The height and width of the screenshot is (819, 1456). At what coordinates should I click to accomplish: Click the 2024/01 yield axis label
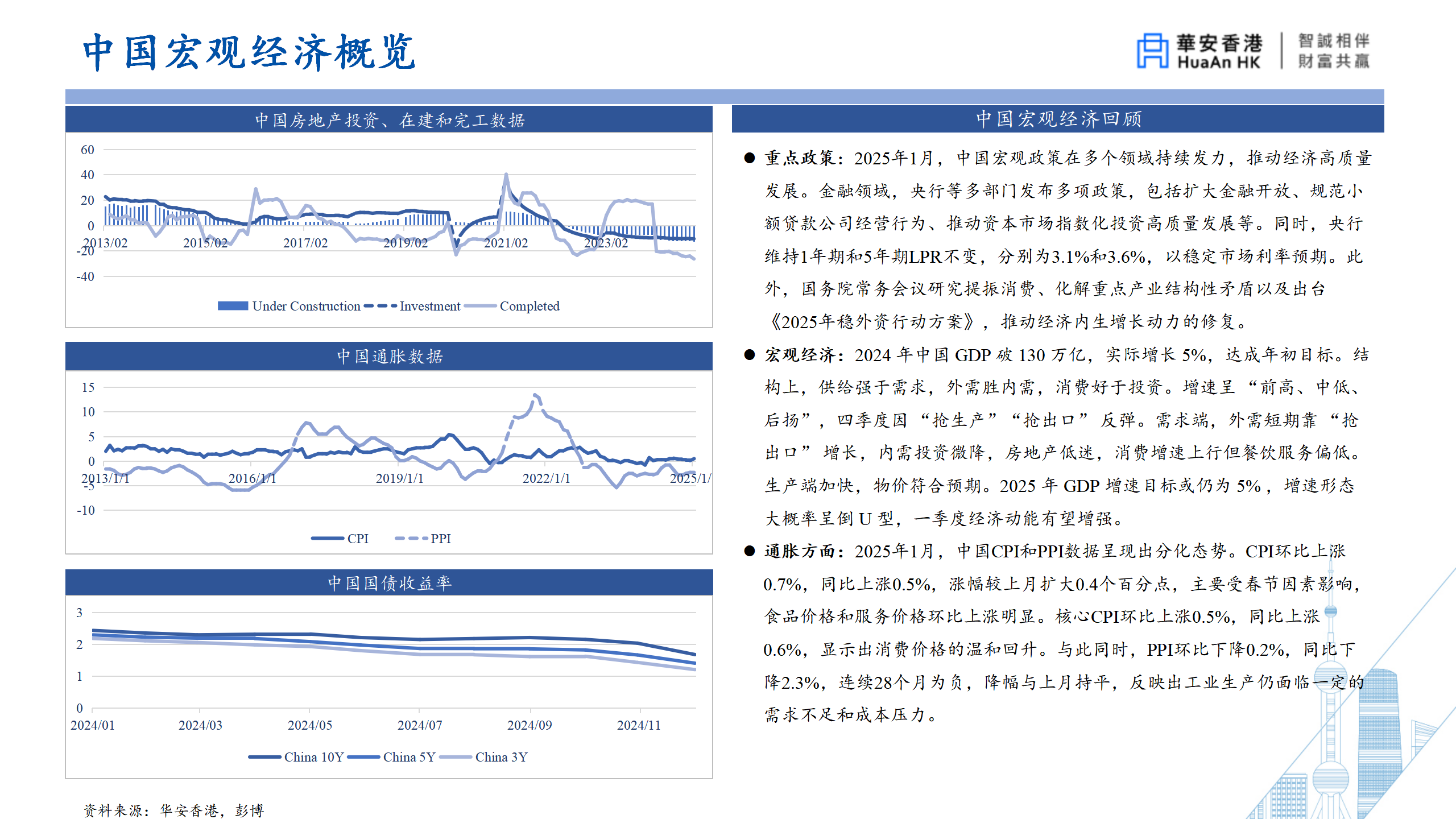pos(92,725)
